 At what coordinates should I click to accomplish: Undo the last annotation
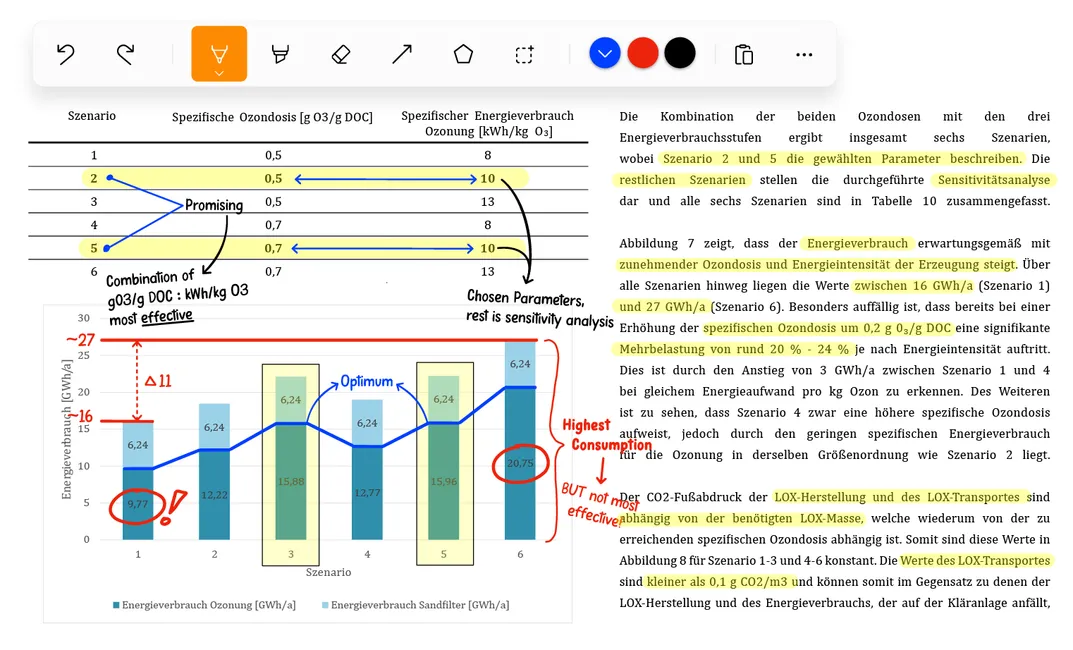tap(65, 53)
